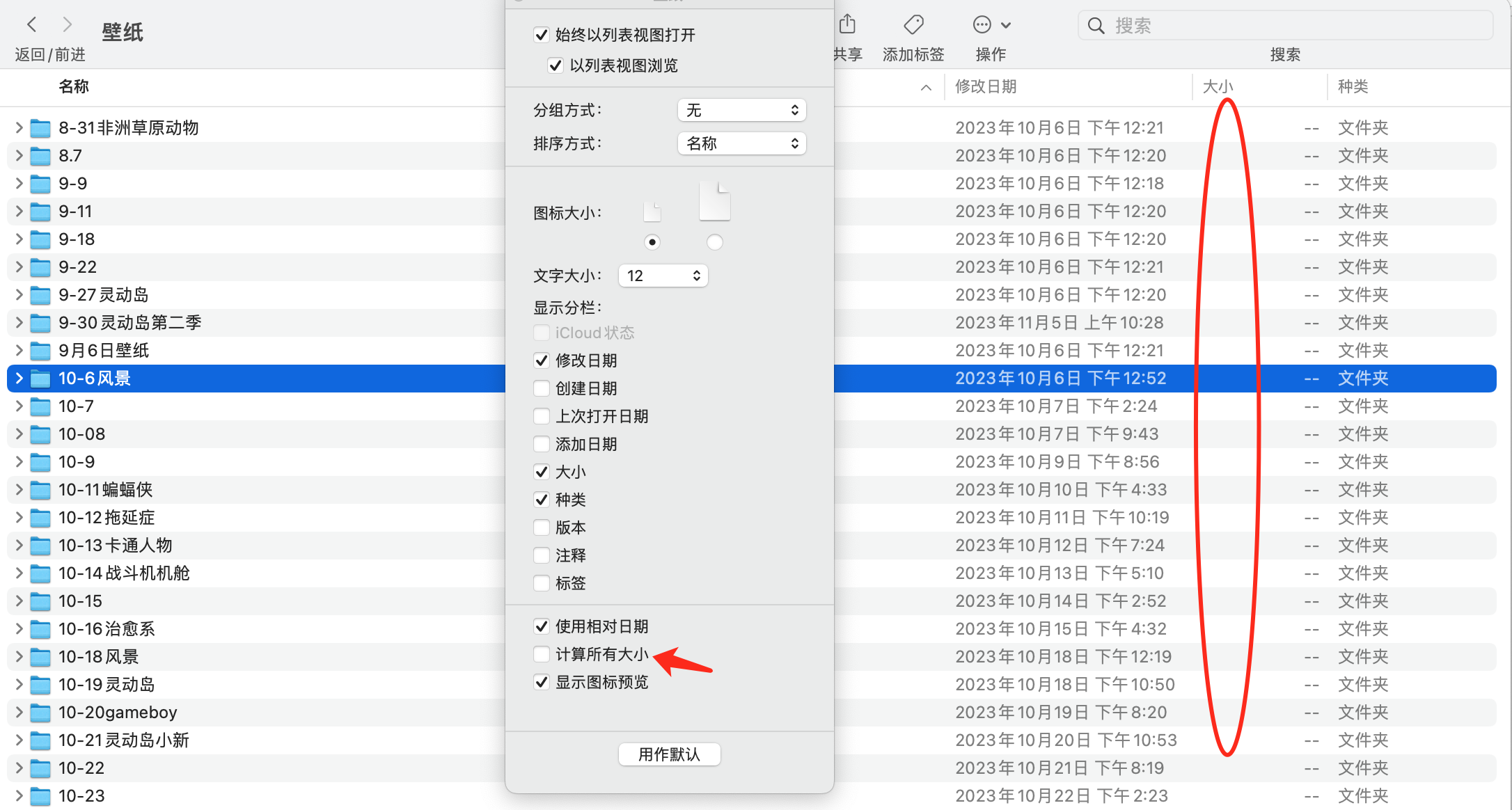Click the forward navigation chevron
The image size is (1512, 810).
(68, 25)
